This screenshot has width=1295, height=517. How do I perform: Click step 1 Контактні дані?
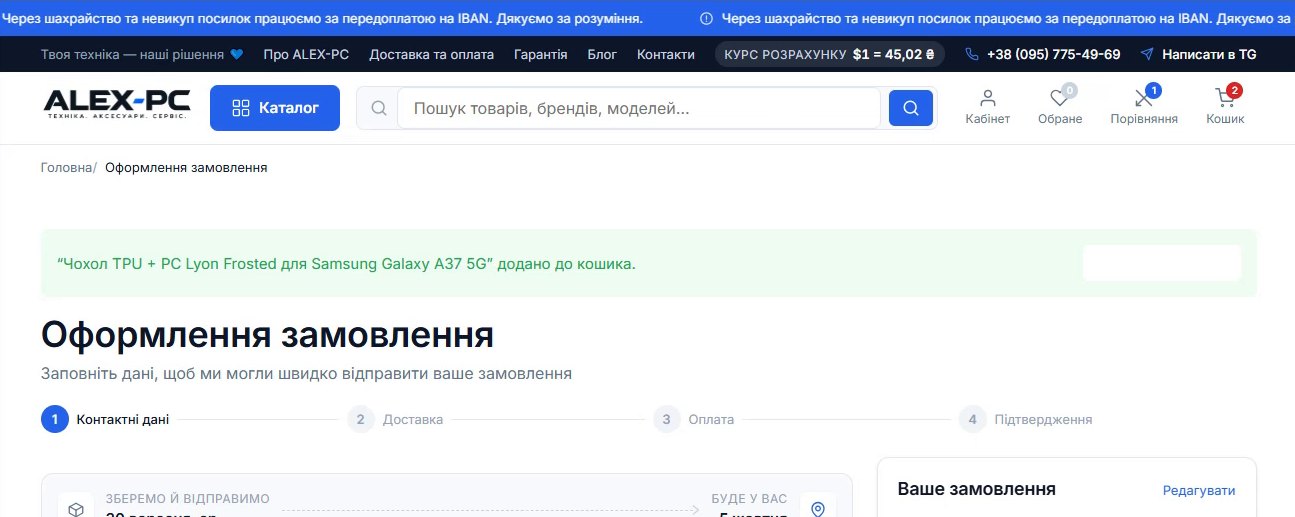pos(105,419)
